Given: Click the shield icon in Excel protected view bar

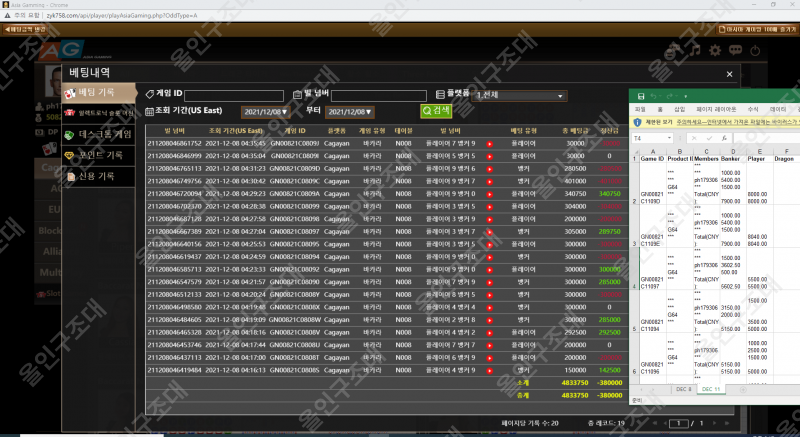Looking at the screenshot, I should click(637, 122).
